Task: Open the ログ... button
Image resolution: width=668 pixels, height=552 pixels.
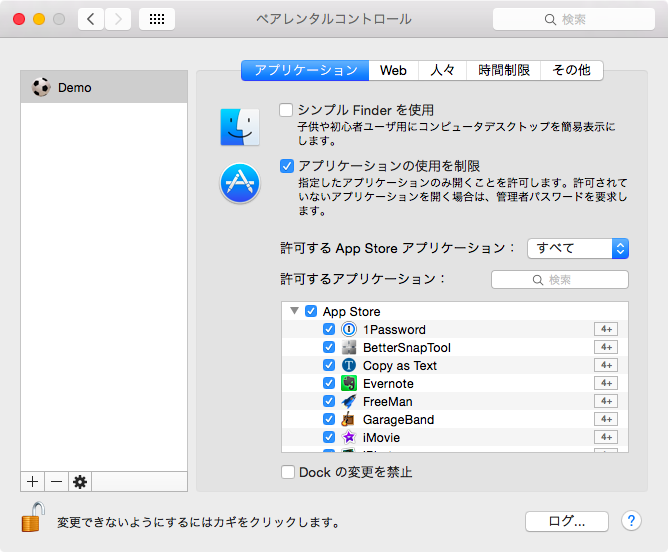Action: pos(567,521)
